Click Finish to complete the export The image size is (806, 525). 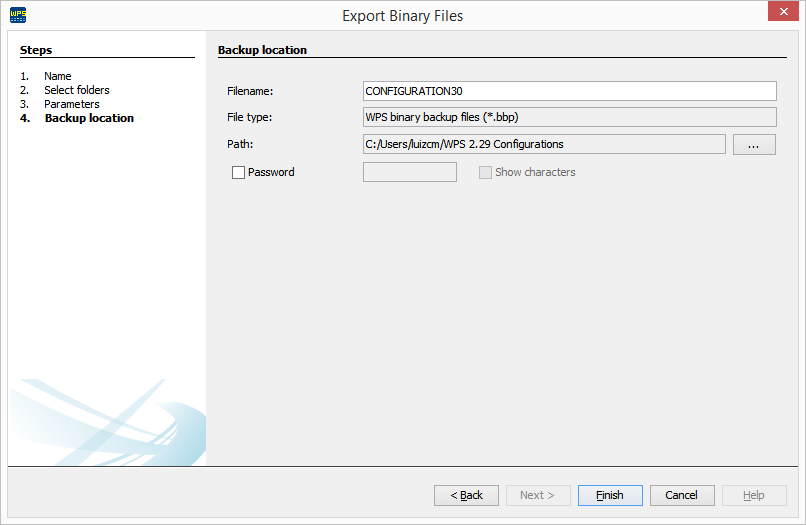click(610, 495)
